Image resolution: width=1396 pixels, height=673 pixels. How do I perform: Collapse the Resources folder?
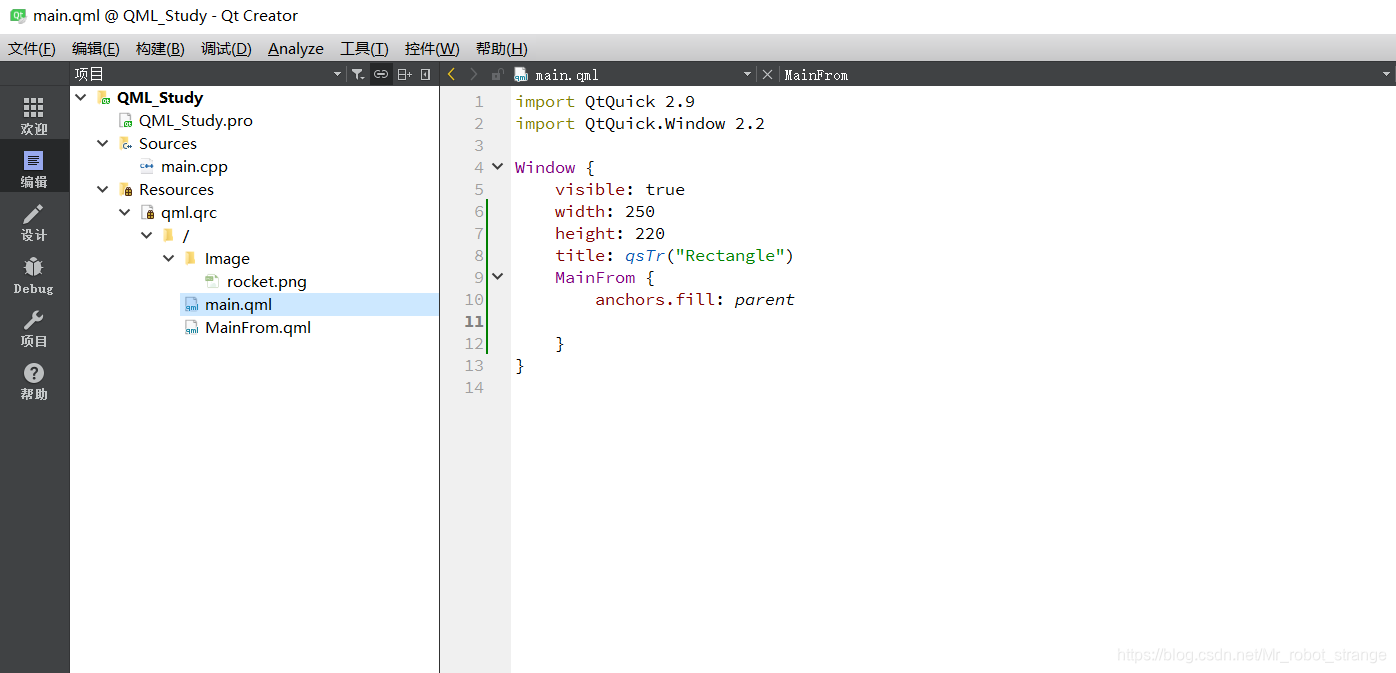coord(103,189)
